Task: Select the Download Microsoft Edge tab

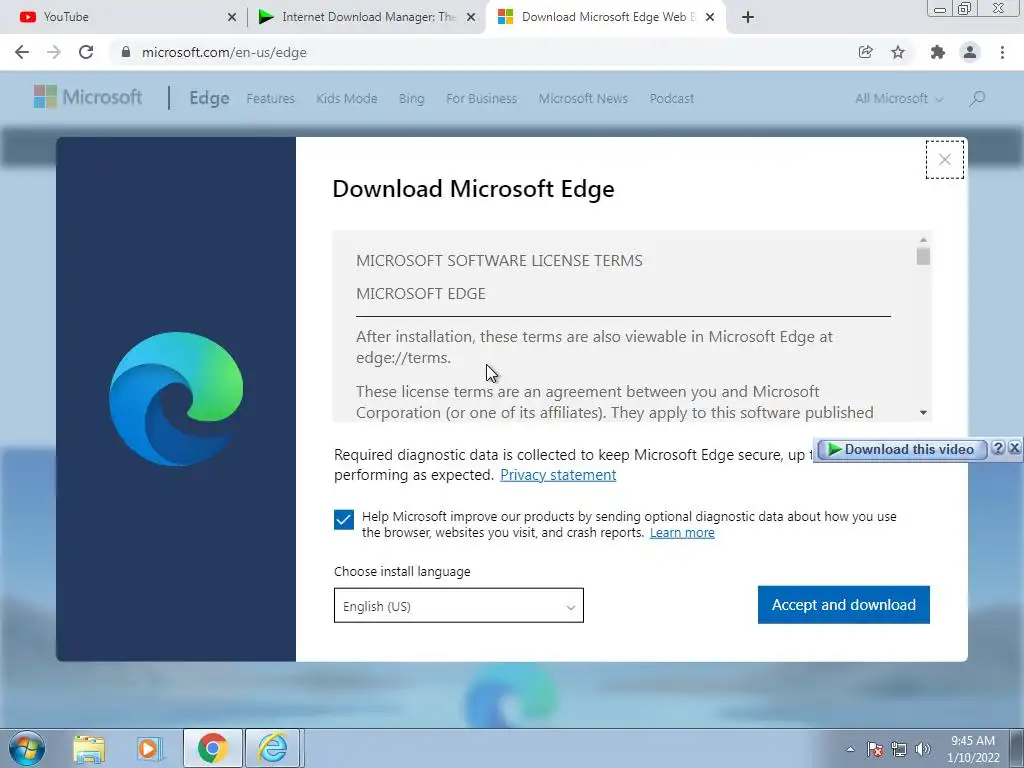Action: pos(604,17)
